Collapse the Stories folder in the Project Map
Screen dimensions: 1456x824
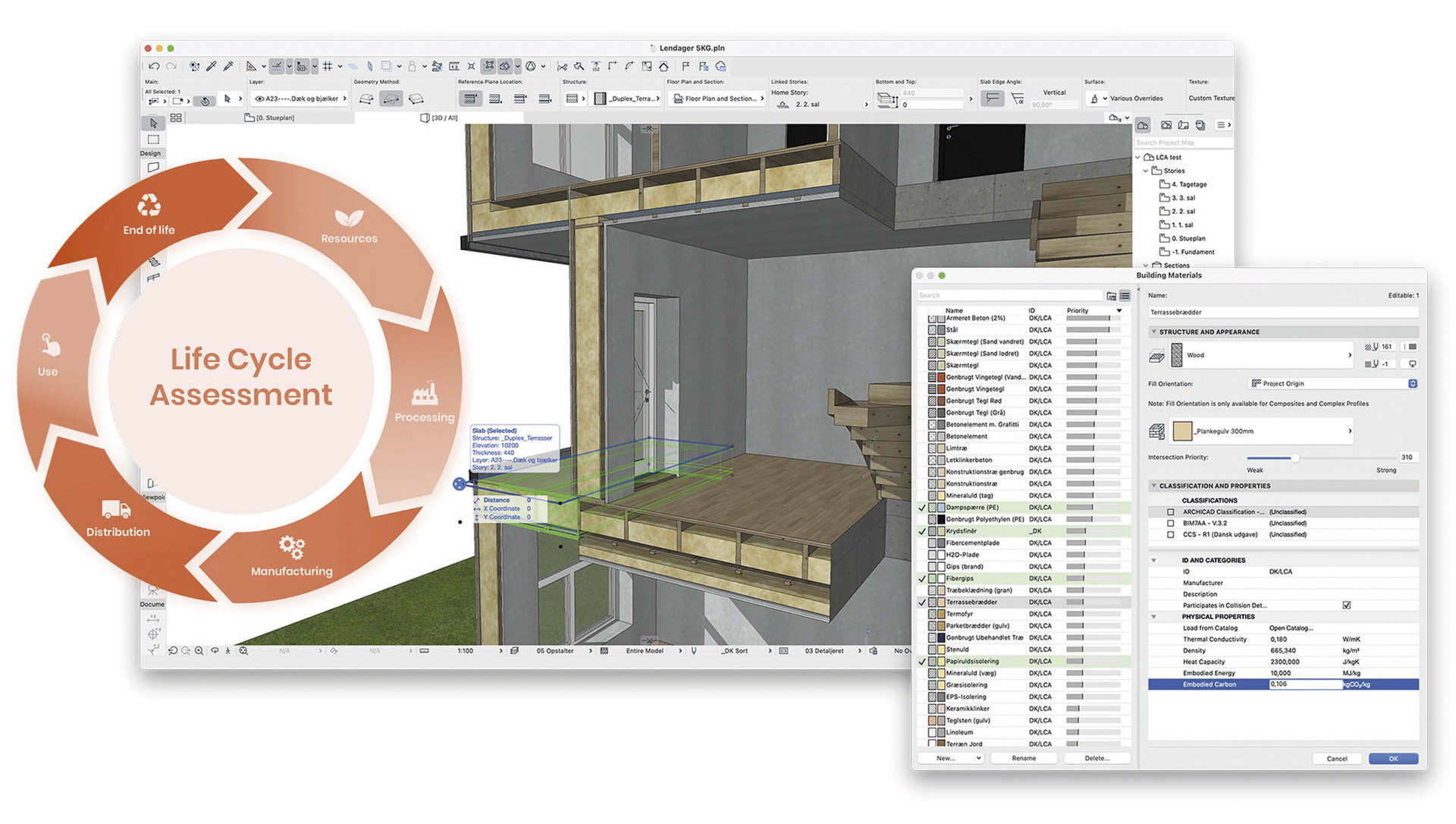pos(1145,171)
